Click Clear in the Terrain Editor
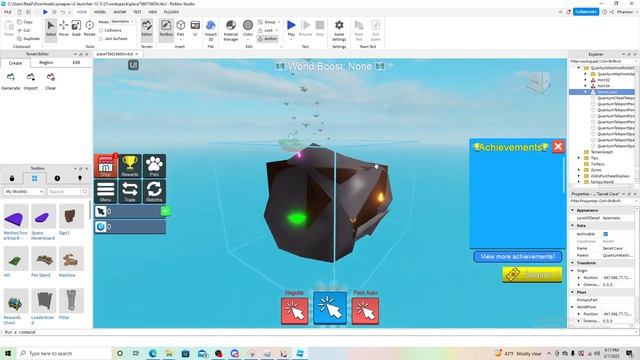Image resolution: width=640 pixels, height=360 pixels. coord(51,82)
